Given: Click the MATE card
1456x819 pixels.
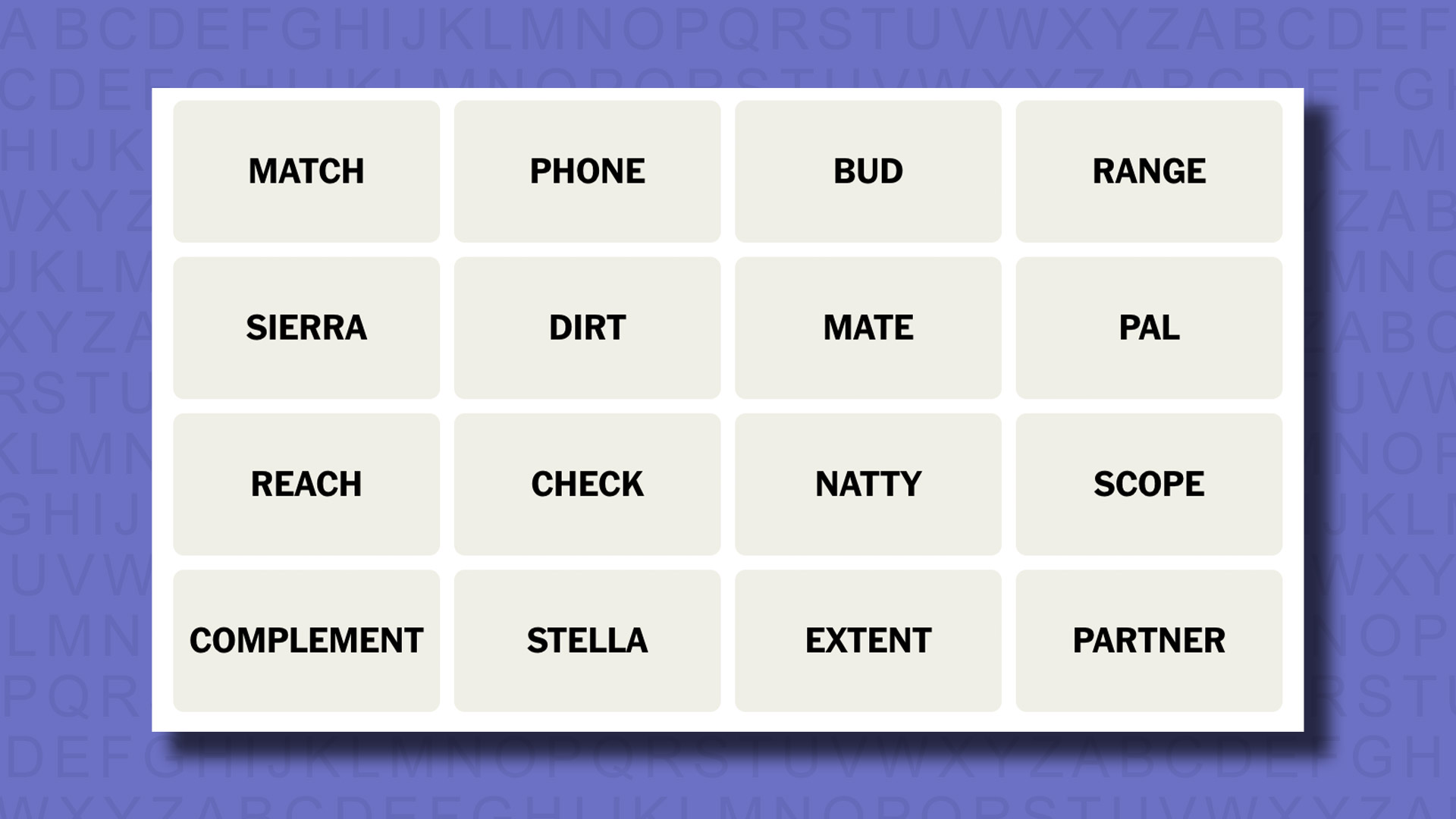Looking at the screenshot, I should coord(867,327).
